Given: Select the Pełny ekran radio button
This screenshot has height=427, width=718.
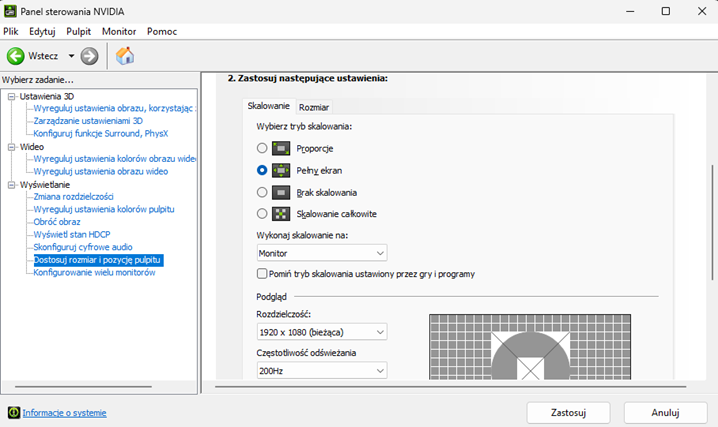Looking at the screenshot, I should click(262, 170).
